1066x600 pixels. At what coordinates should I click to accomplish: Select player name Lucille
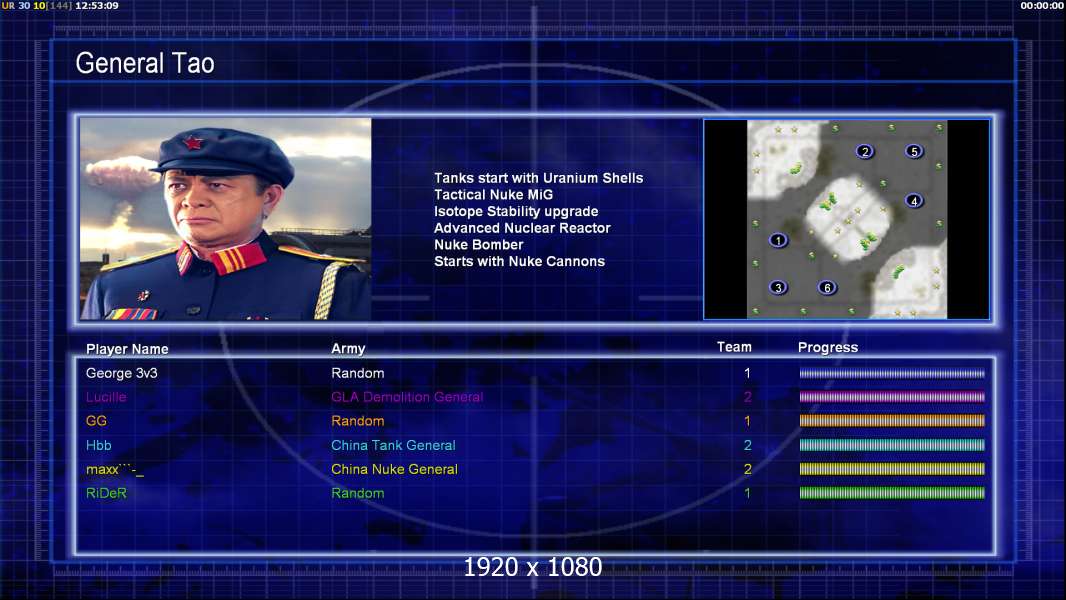106,397
